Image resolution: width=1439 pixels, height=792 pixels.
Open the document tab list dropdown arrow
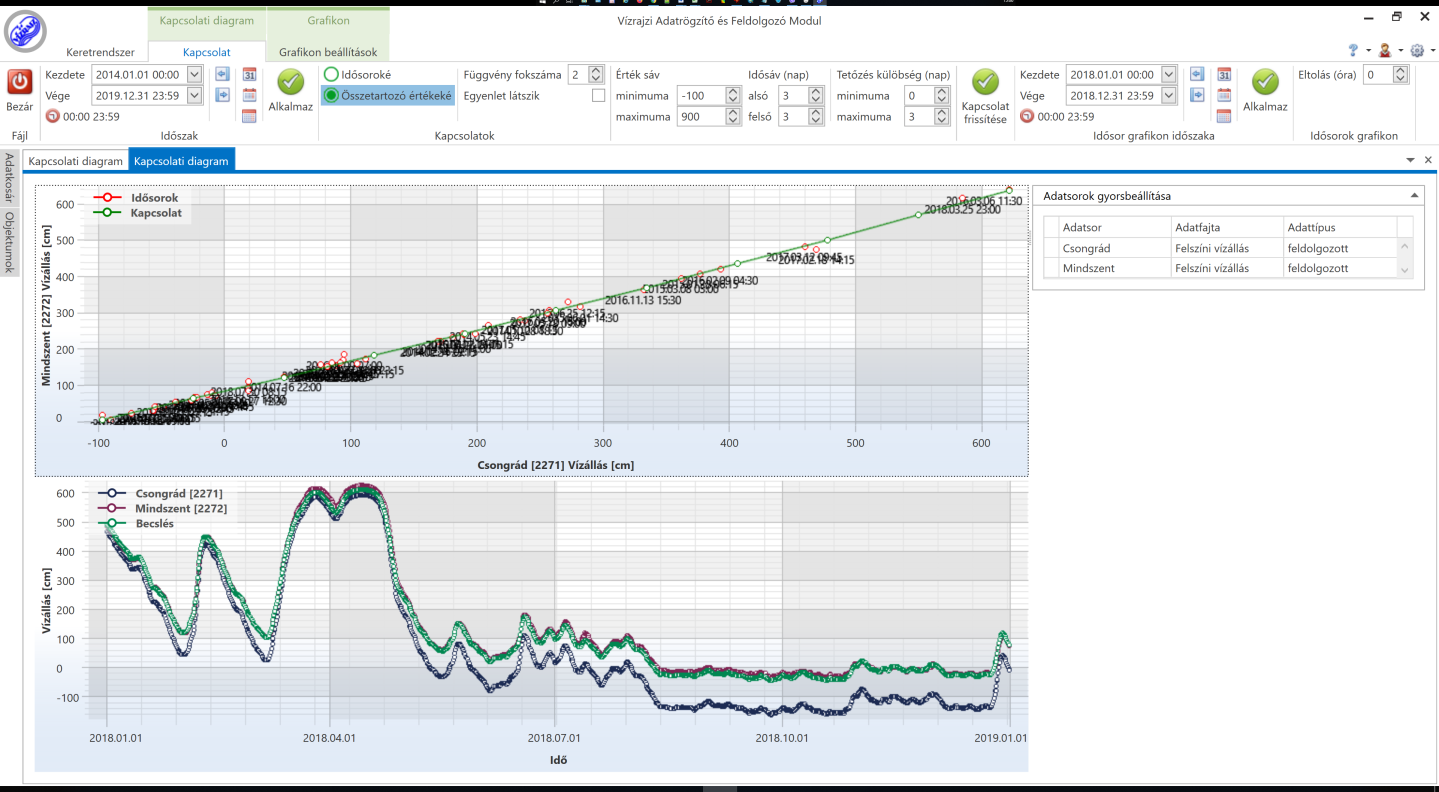pyautogui.click(x=1410, y=160)
